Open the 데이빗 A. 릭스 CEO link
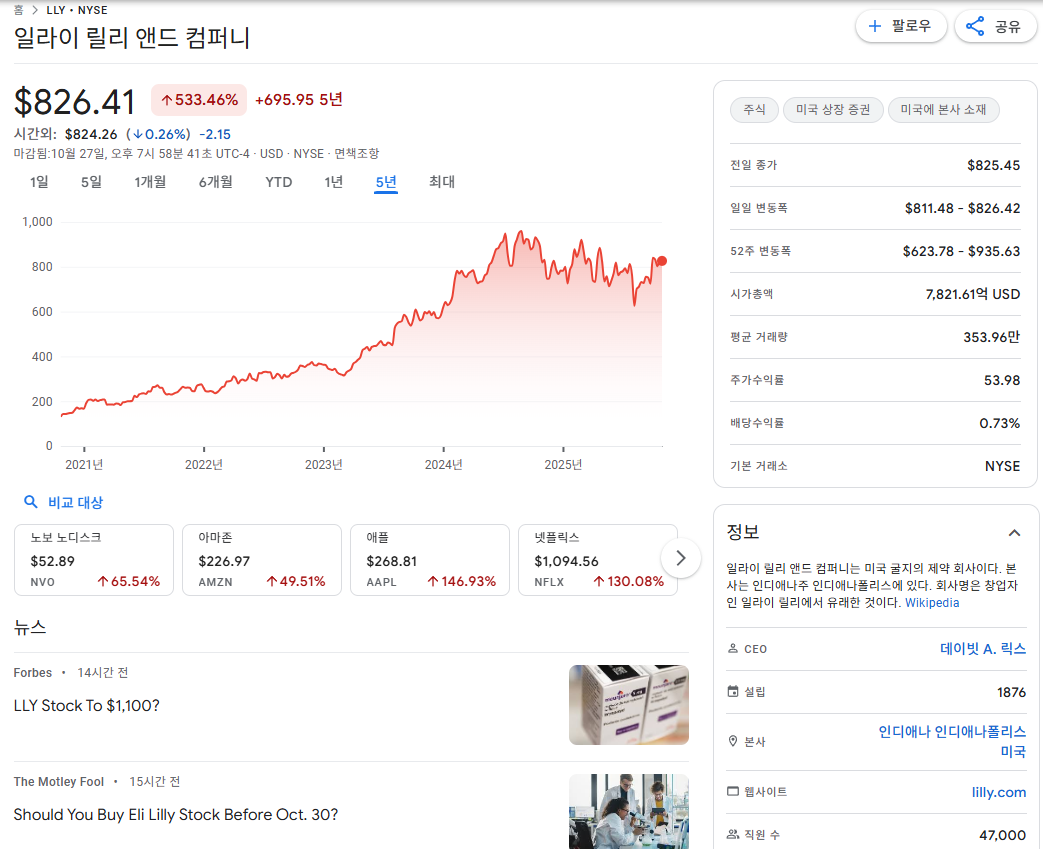Viewport: 1043px width, 849px height. point(982,648)
